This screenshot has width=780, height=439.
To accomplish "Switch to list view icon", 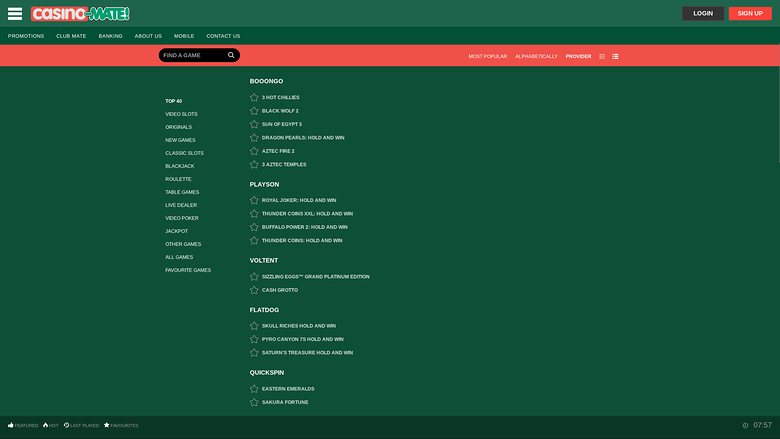I will pos(615,57).
